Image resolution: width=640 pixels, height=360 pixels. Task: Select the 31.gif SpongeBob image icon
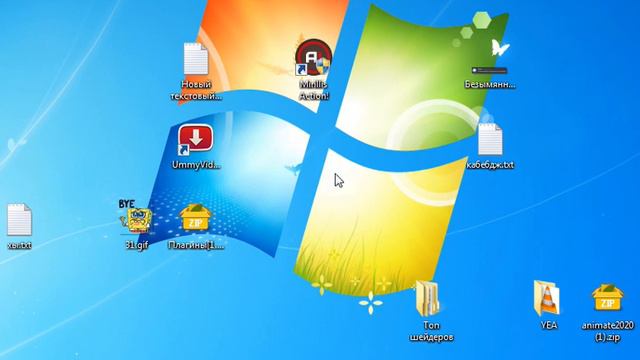136,217
